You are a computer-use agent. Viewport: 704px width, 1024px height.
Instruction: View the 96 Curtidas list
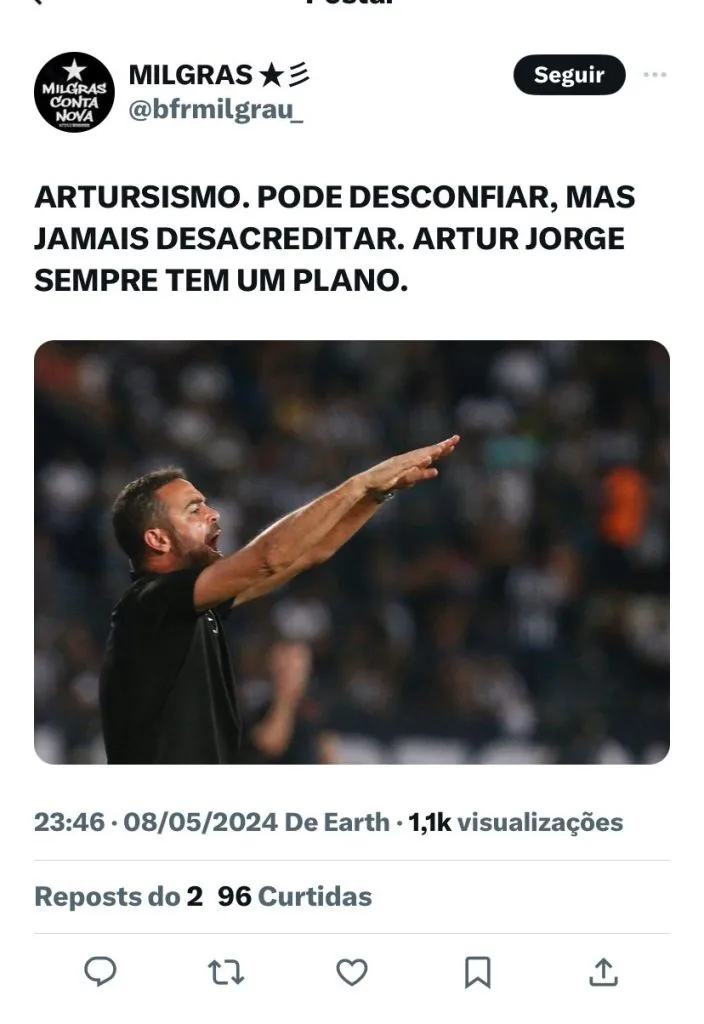pos(295,897)
